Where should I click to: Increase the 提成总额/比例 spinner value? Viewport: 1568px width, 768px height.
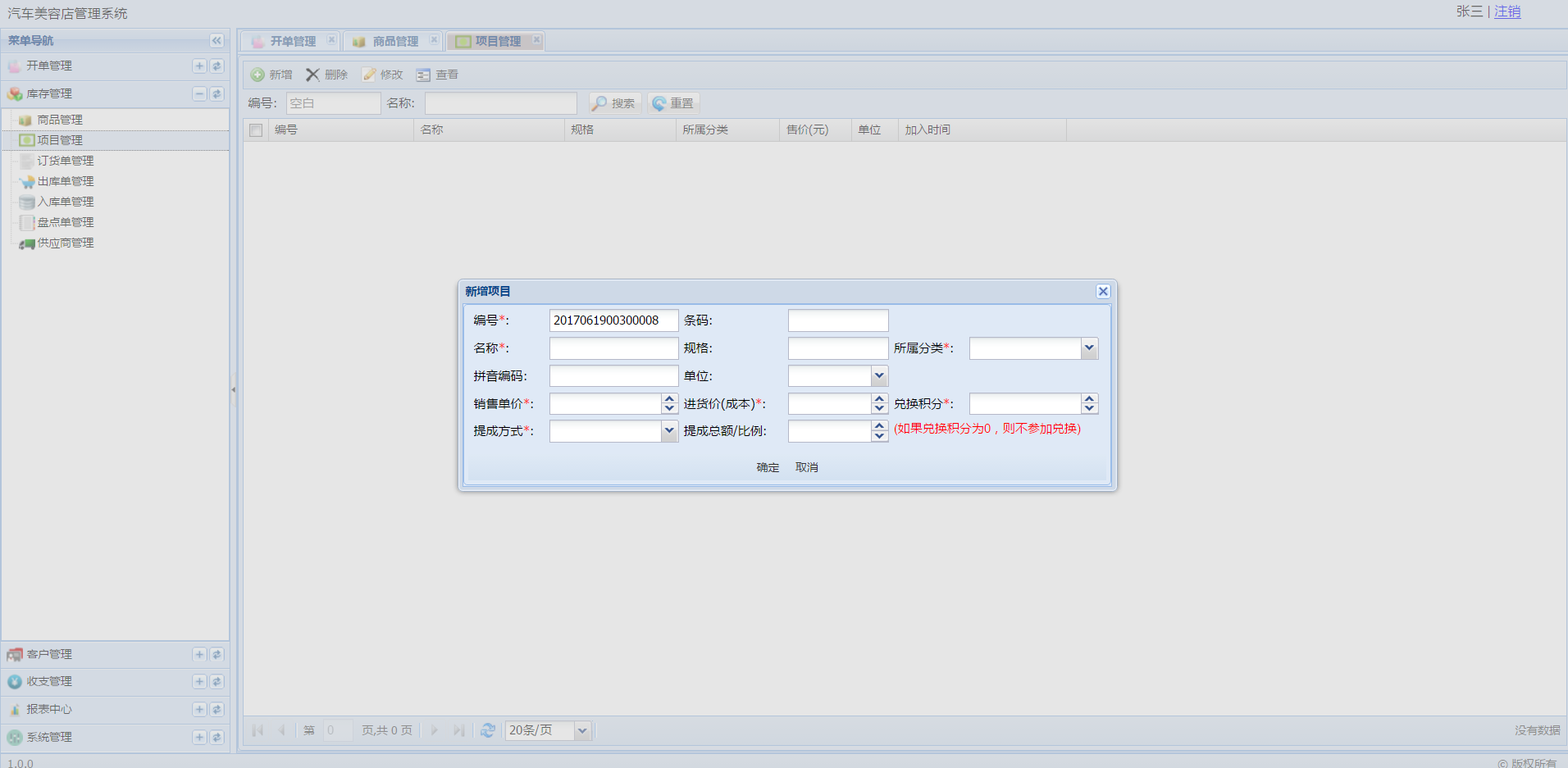(879, 426)
